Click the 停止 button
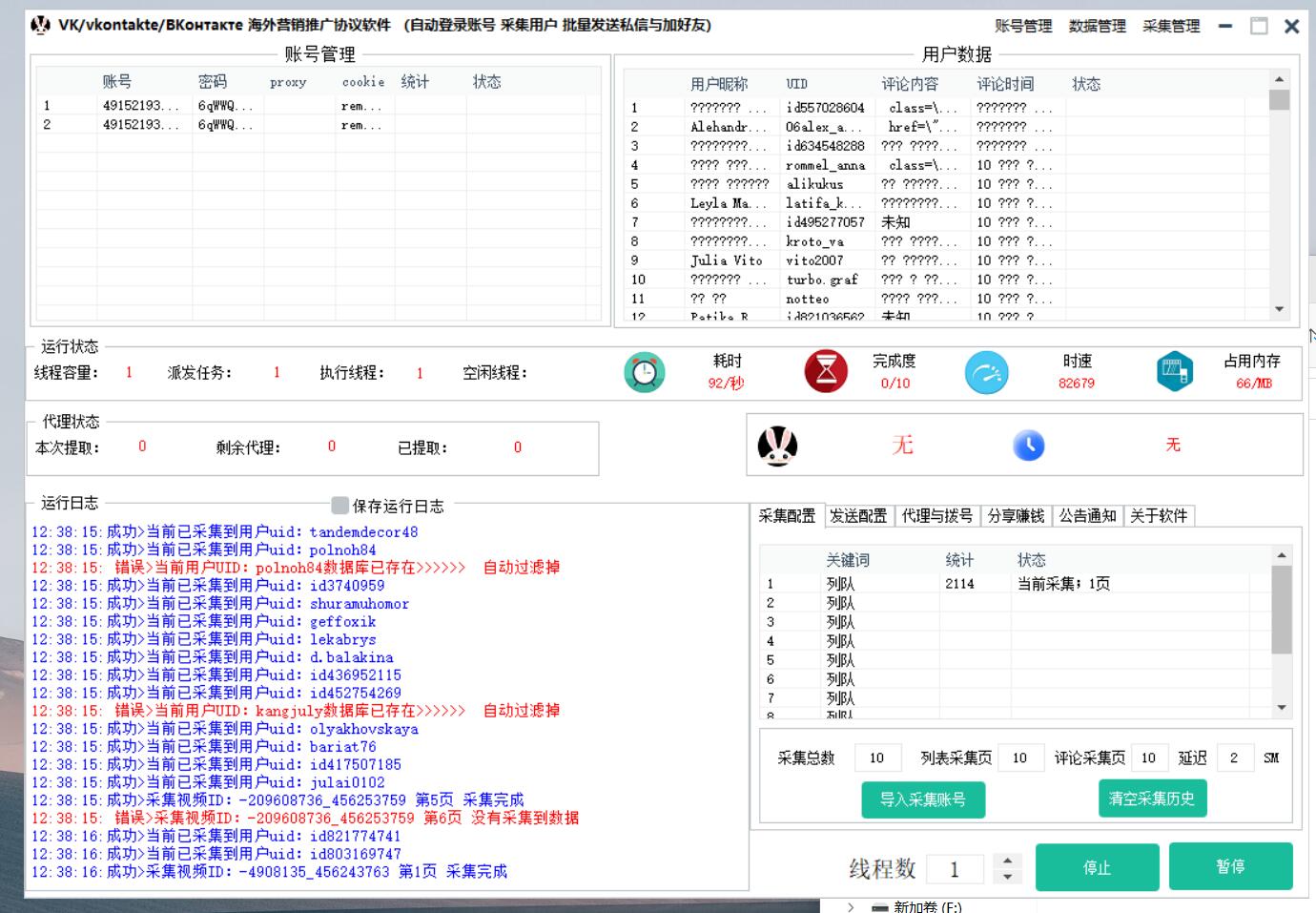1316x913 pixels. [x=1097, y=867]
